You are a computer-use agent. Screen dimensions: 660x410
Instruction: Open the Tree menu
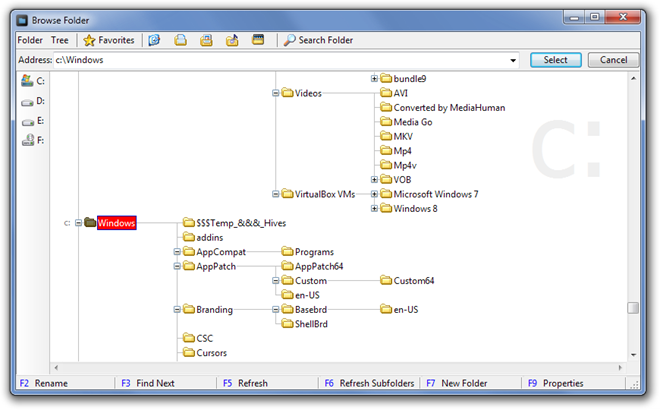coord(60,40)
